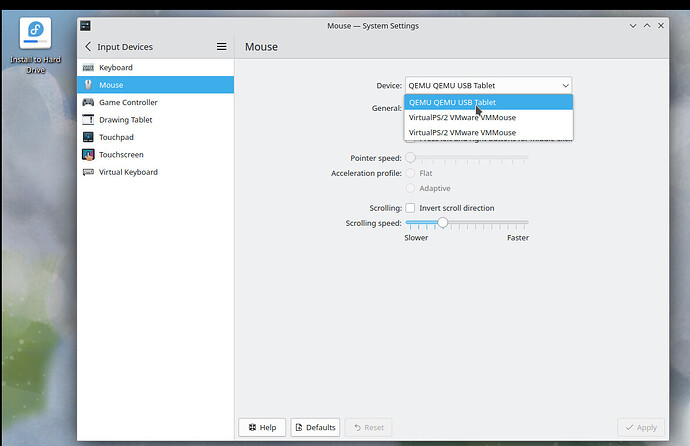The width and height of the screenshot is (690, 446).
Task: Go back from Input Devices
Action: 88,47
